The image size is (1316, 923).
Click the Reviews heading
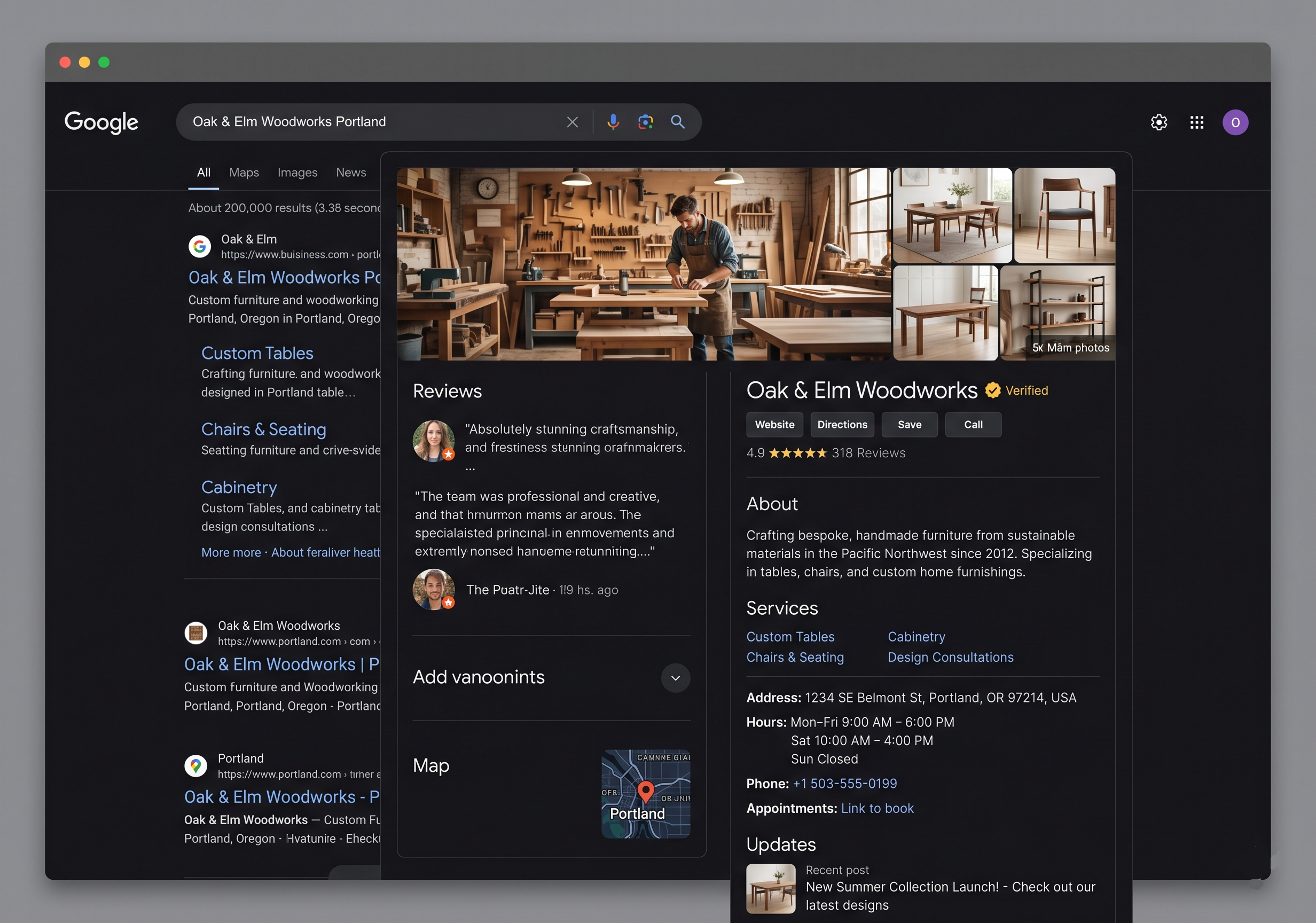pos(447,391)
